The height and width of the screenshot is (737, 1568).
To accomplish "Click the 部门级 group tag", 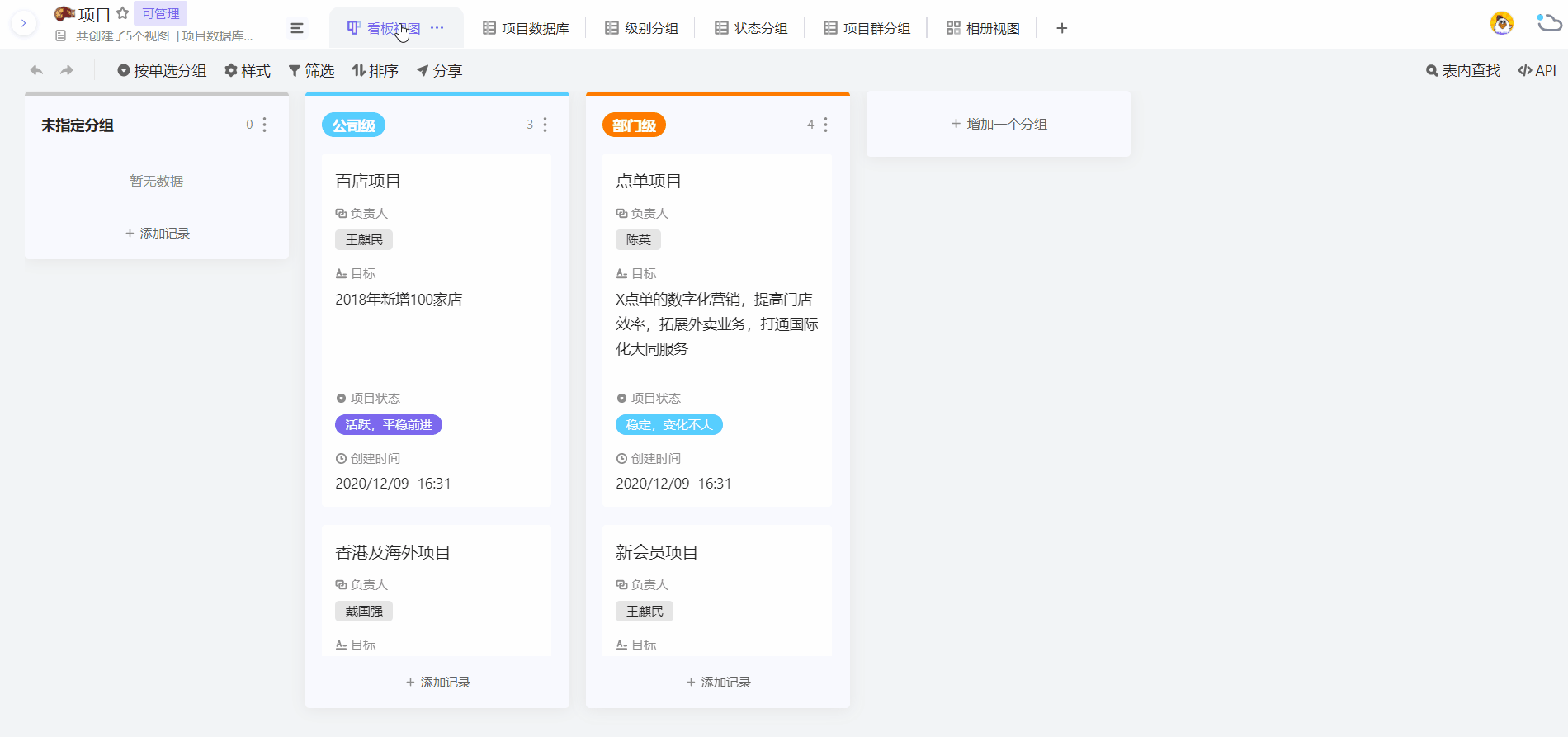I will tap(634, 125).
